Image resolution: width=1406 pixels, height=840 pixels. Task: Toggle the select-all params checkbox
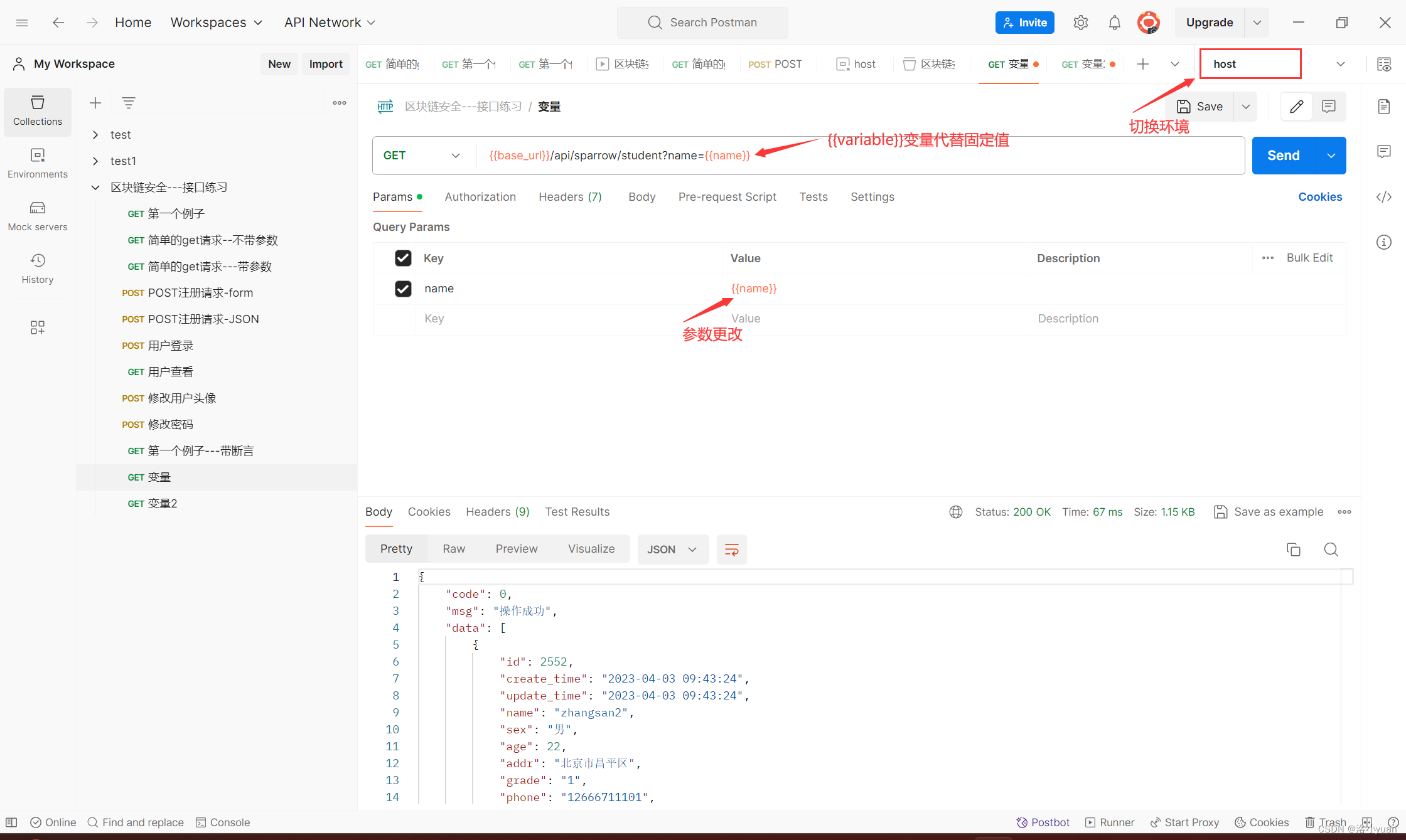point(403,258)
